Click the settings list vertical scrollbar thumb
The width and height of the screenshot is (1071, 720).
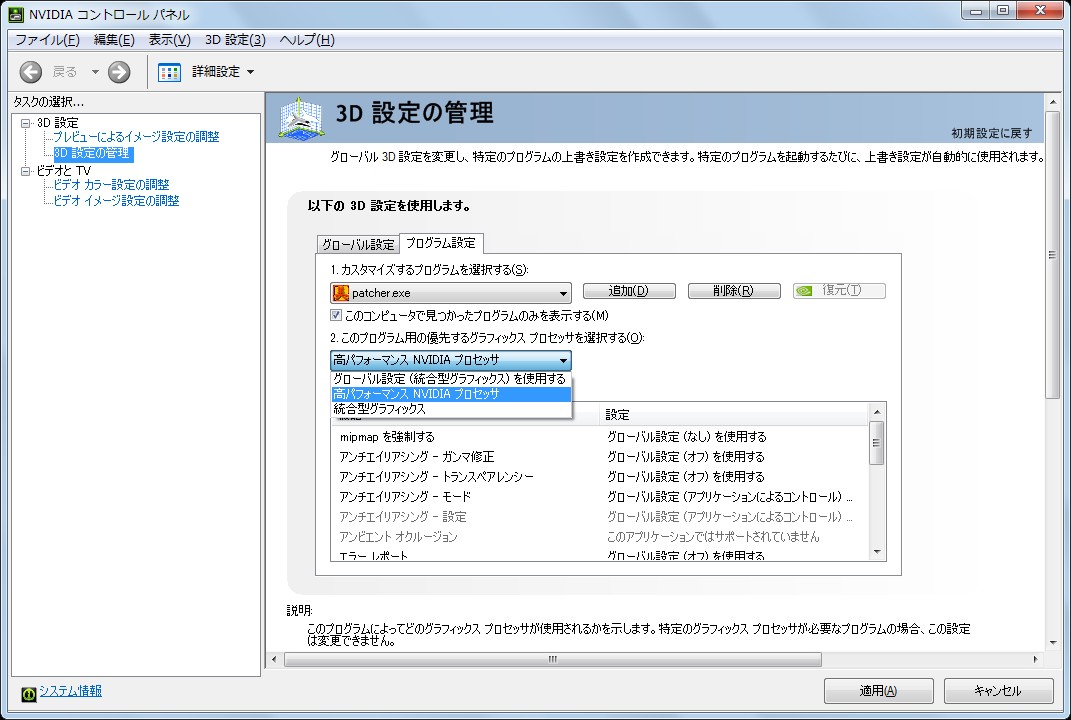(877, 443)
